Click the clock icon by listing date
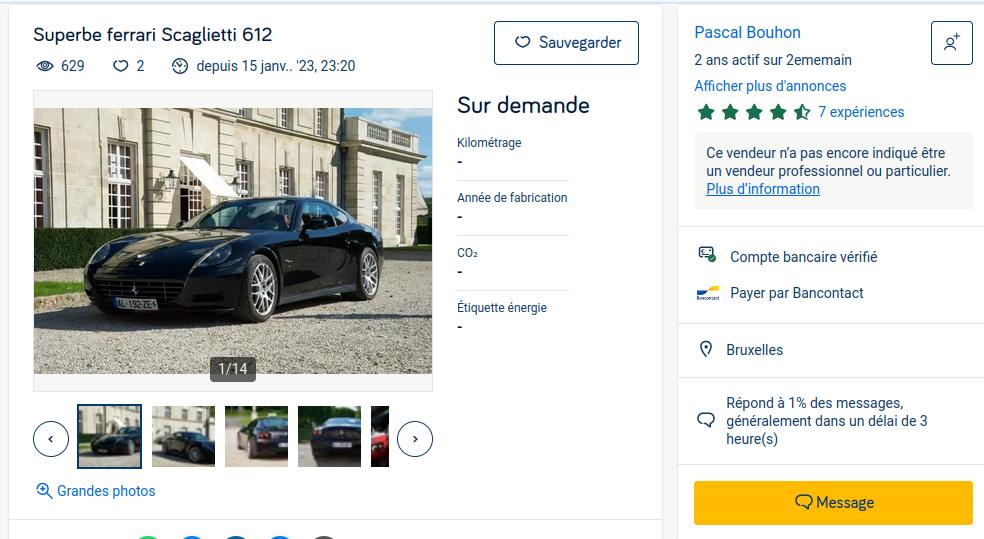Screen dimensions: 984x539 [x=180, y=66]
